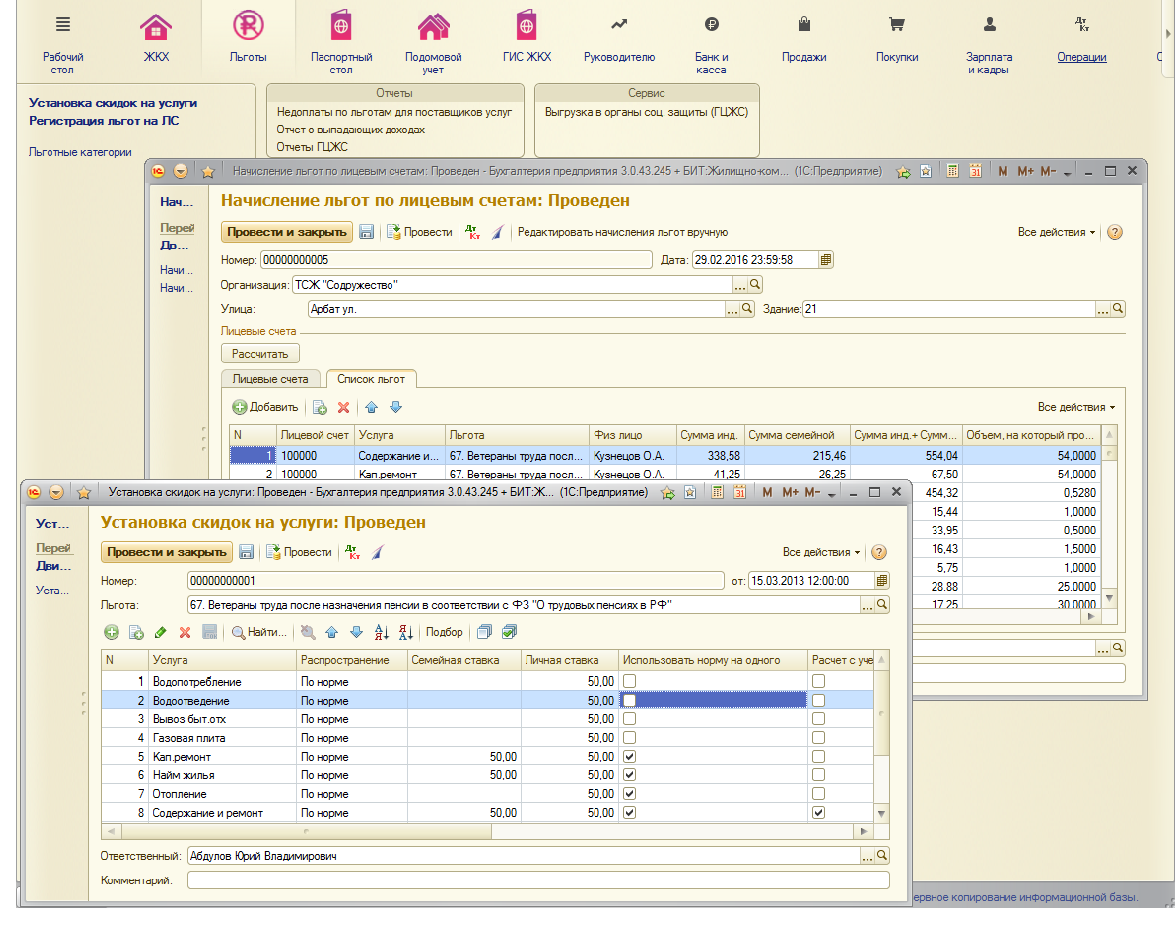Delete the selected service row
1176x936 pixels.
click(184, 632)
